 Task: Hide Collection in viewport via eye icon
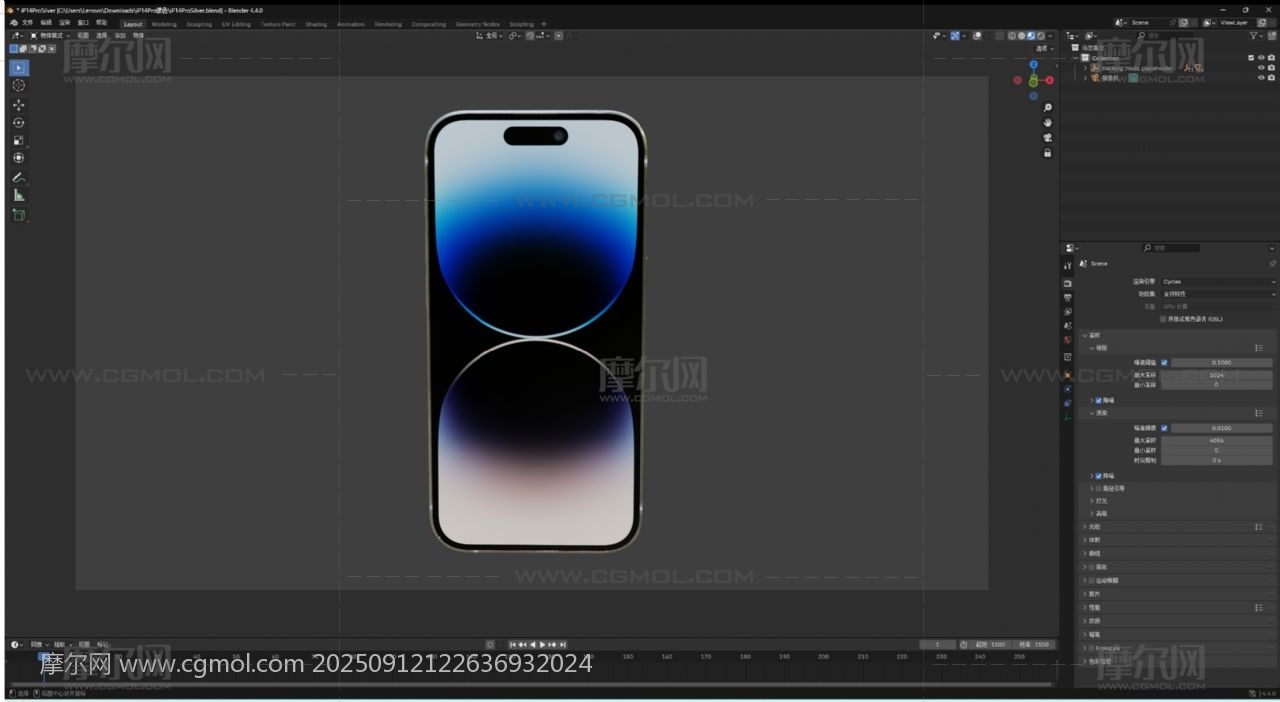point(1261,58)
